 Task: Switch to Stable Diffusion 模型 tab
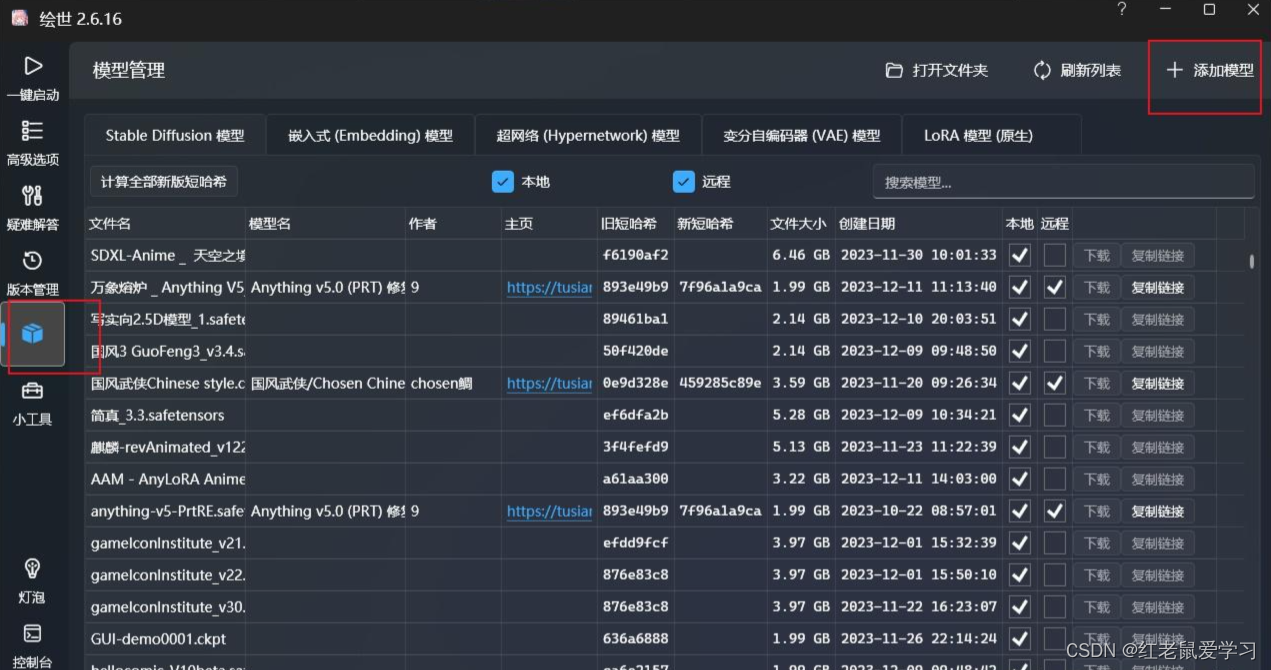(x=175, y=135)
